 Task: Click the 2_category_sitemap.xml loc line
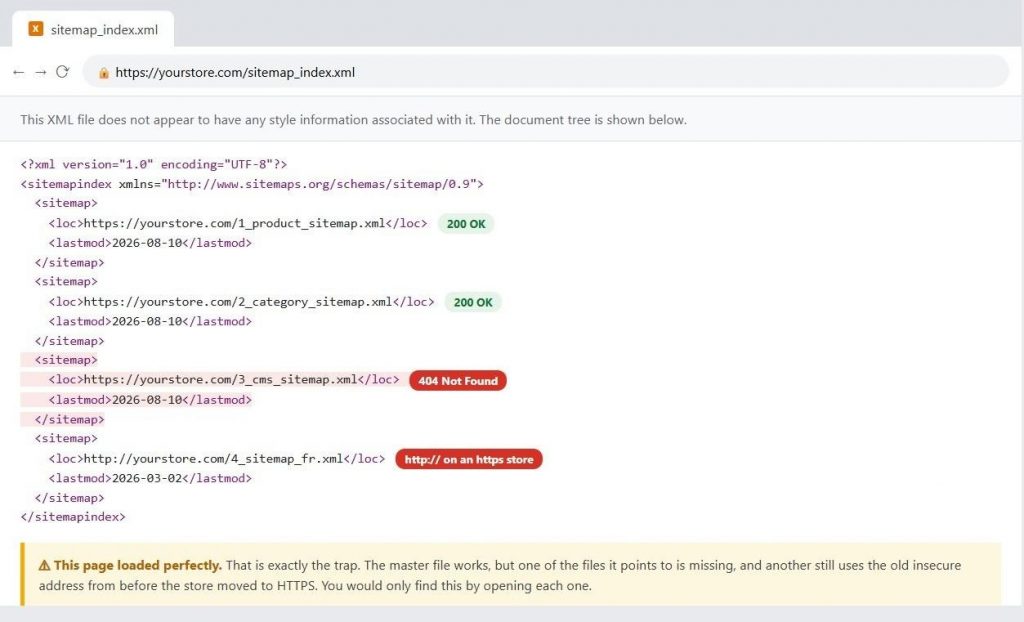click(241, 302)
